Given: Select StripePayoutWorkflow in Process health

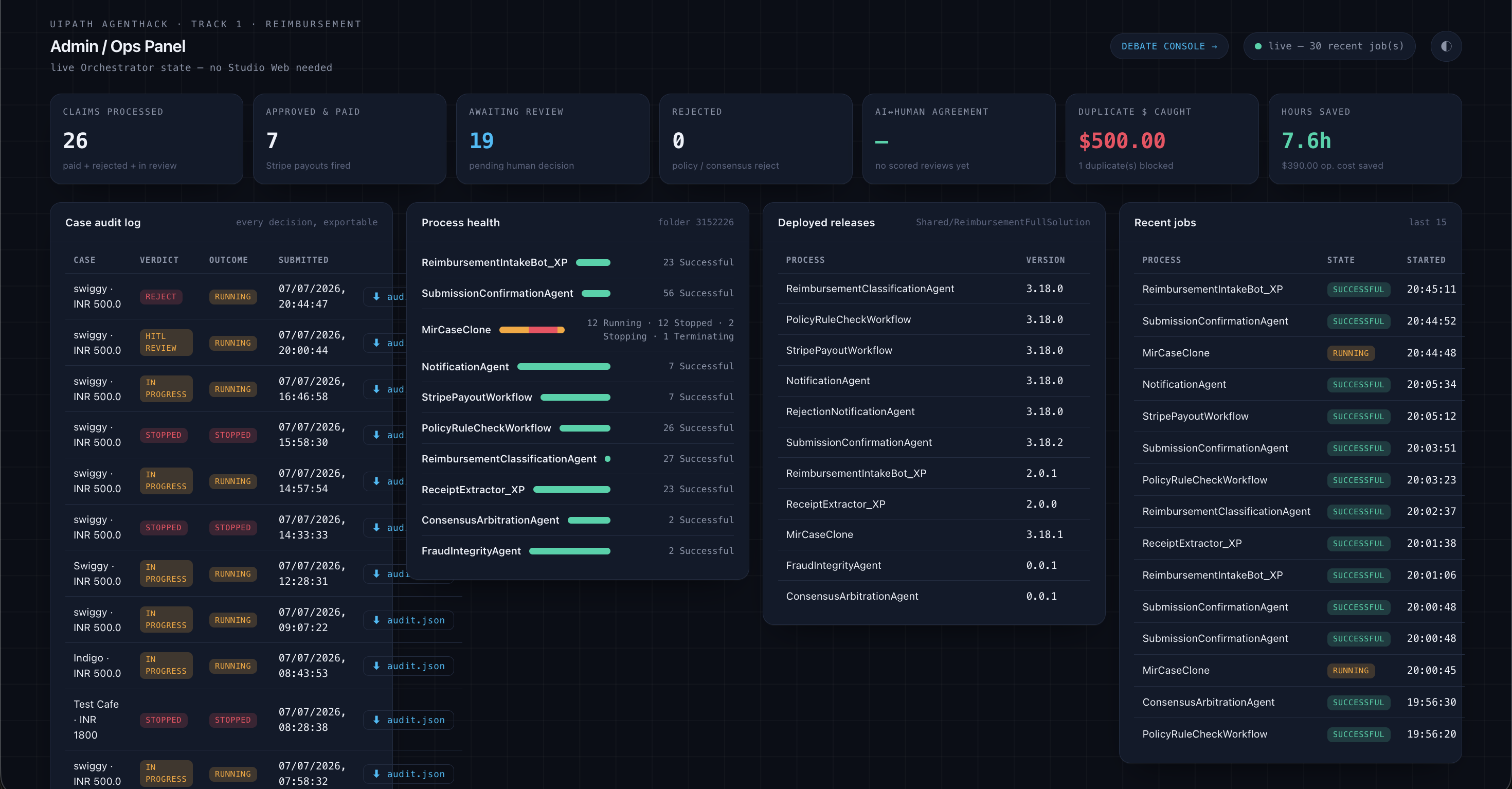Looking at the screenshot, I should (578, 397).
